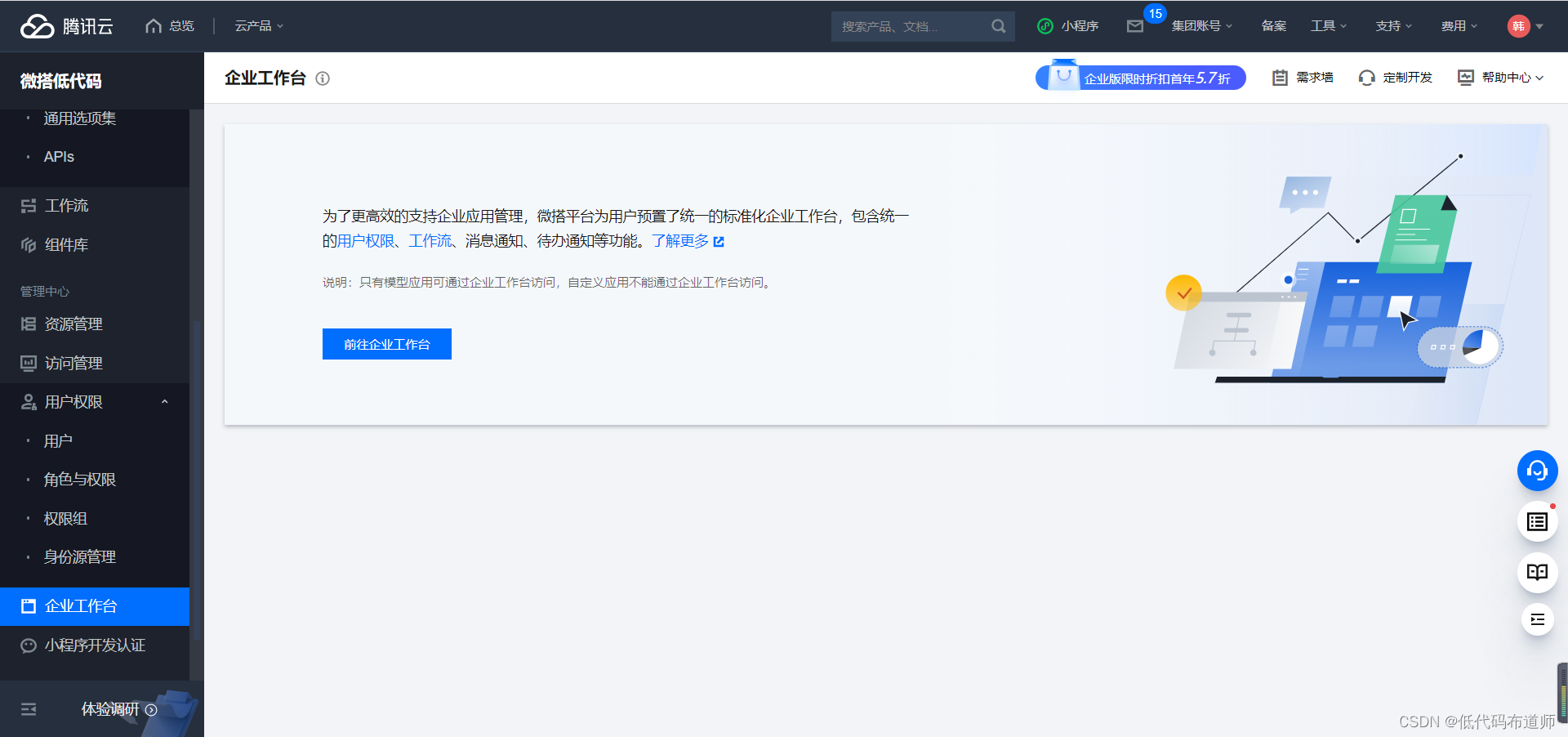Click enterprise discount 5.7折 banner

[x=1140, y=78]
